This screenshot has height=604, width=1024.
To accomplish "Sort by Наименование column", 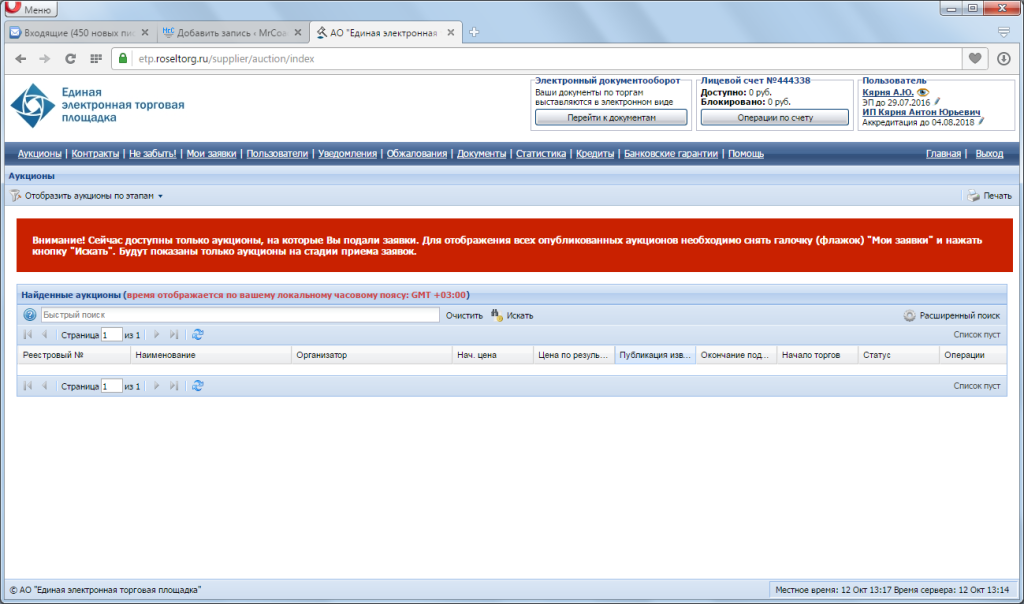I will coord(210,355).
